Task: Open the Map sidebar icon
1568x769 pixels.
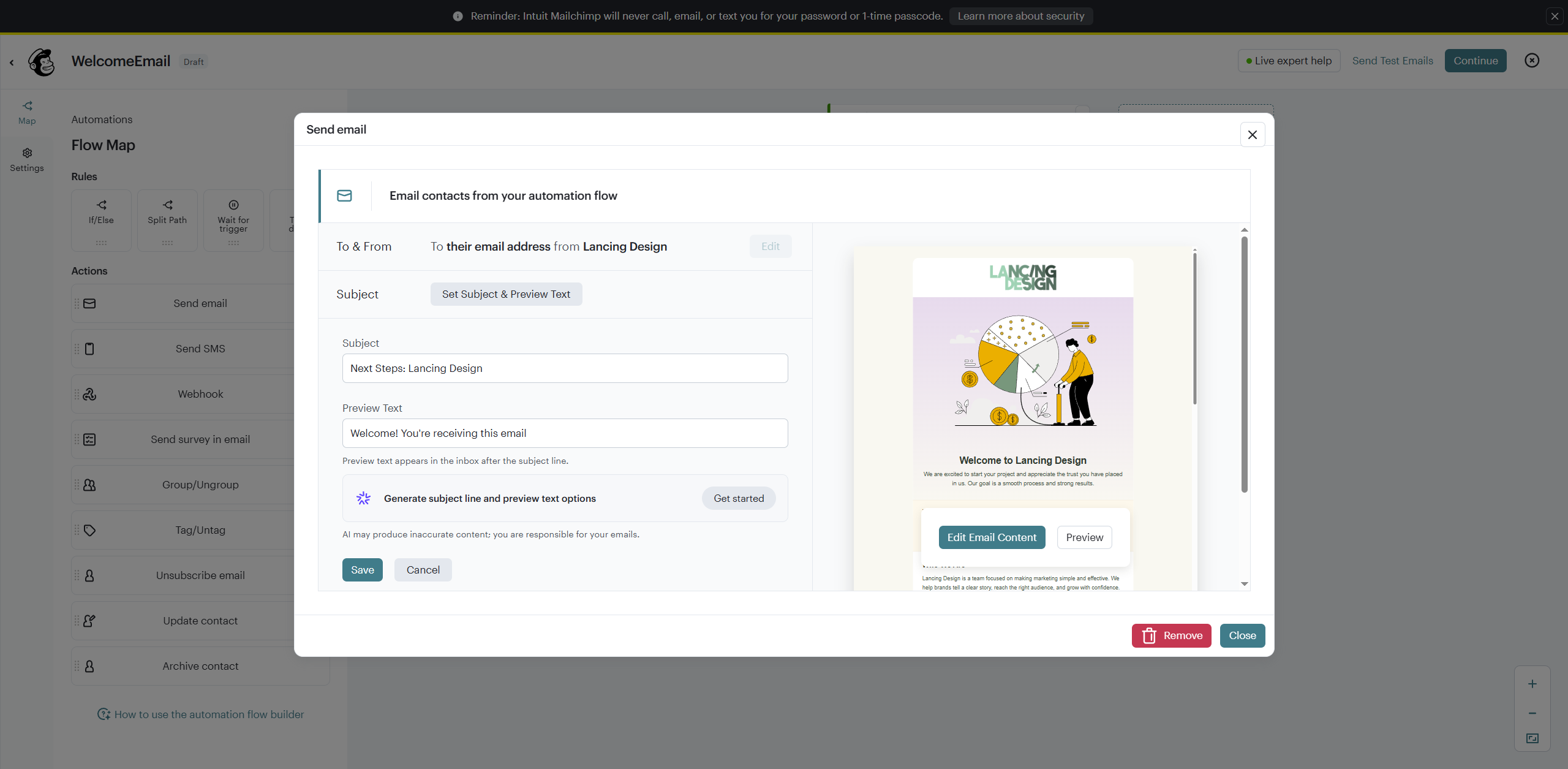Action: point(27,112)
